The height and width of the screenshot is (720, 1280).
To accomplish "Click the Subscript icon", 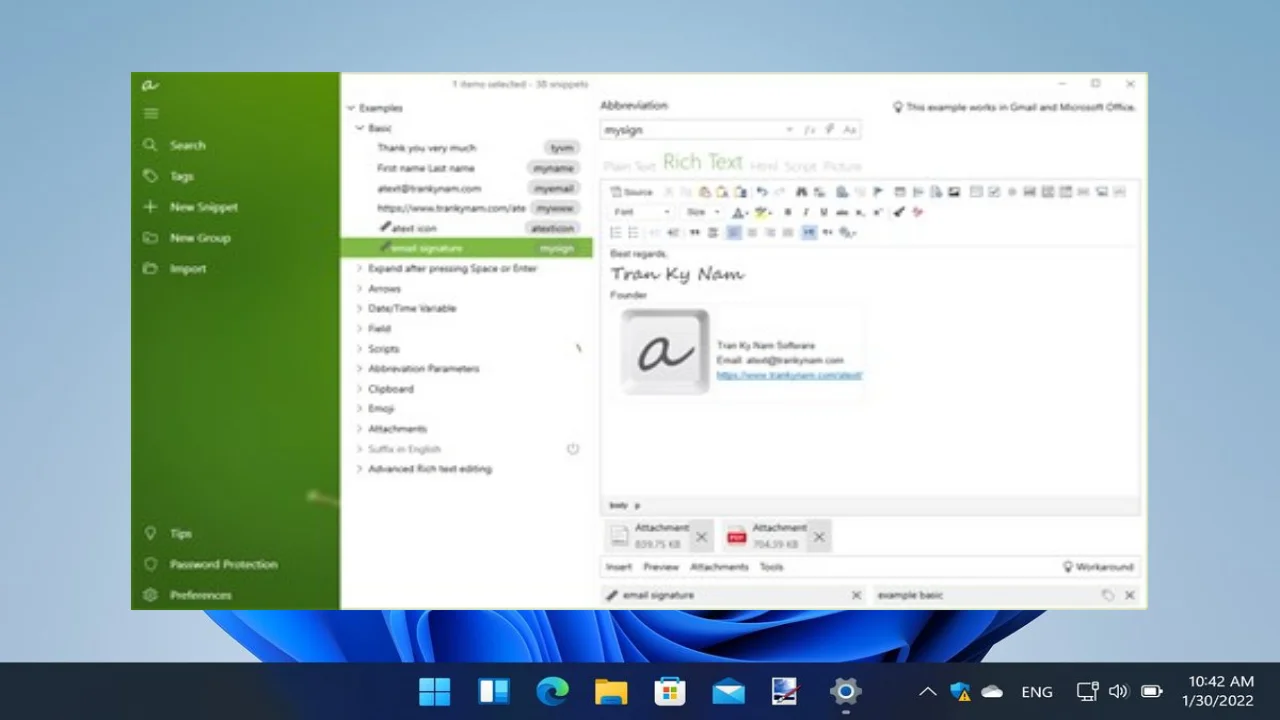I will pyautogui.click(x=860, y=212).
